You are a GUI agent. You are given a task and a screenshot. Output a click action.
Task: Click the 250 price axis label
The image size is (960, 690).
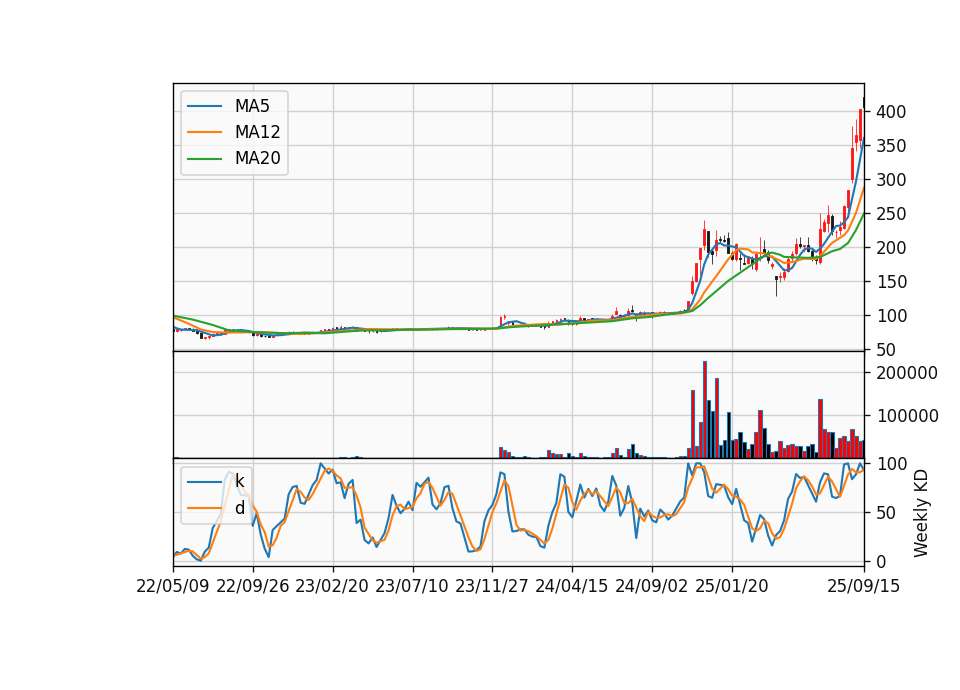[x=891, y=214]
